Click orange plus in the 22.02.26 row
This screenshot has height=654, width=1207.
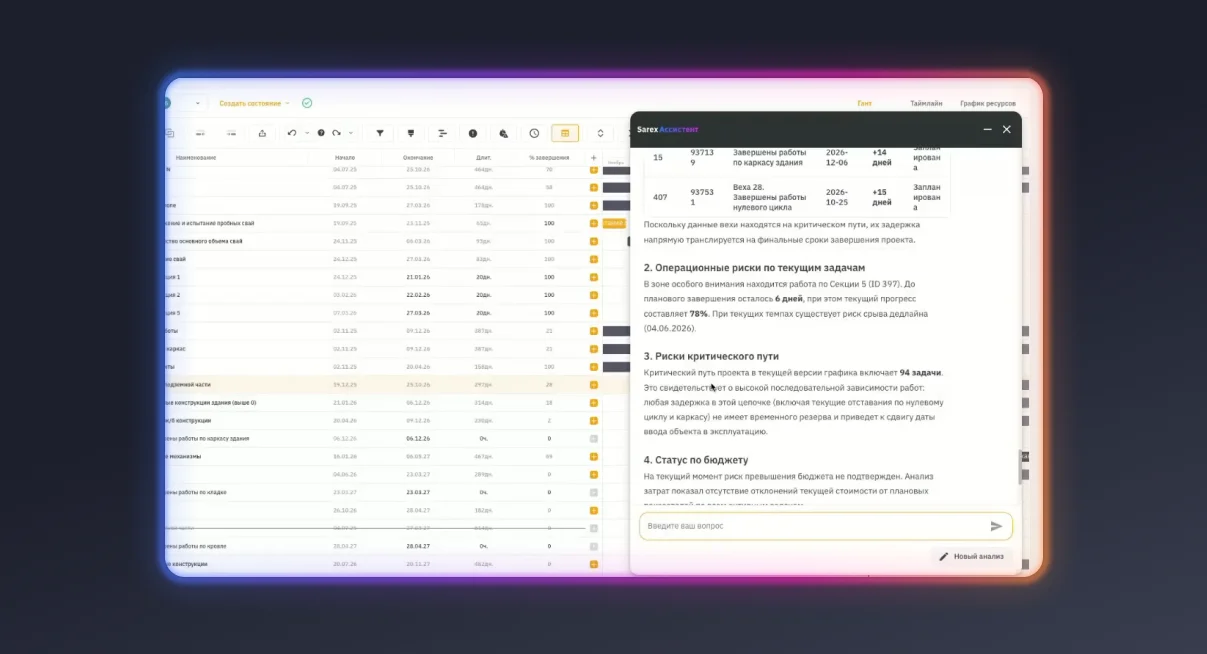pyautogui.click(x=593, y=295)
